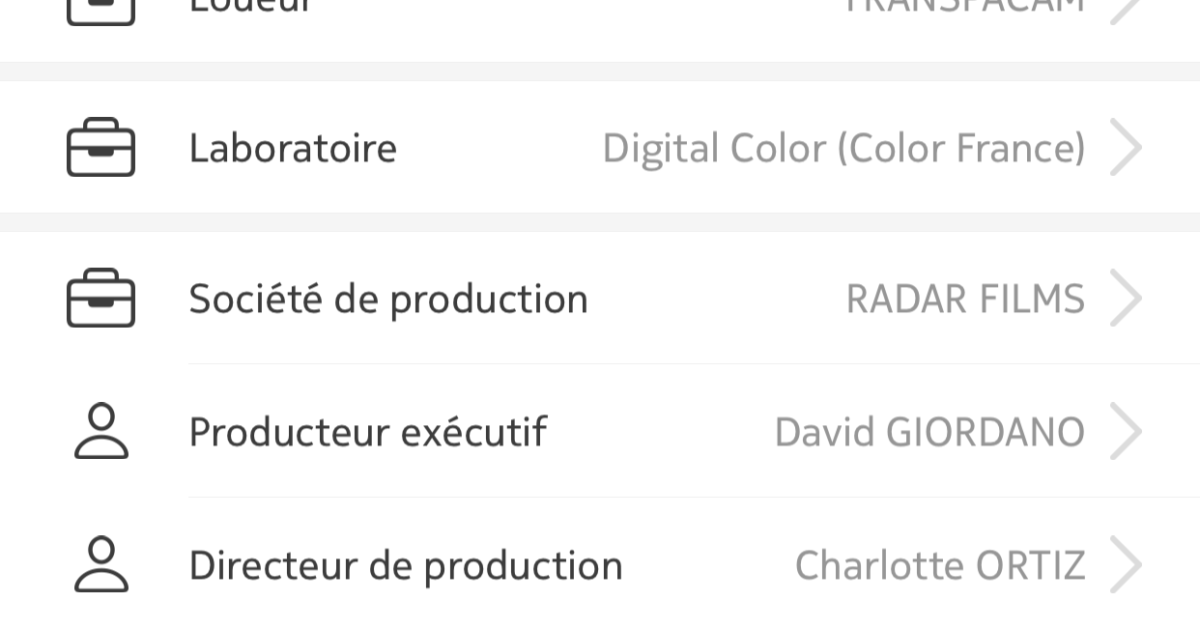Expand the chevron after Digital Color (Color France)
Viewport: 1200px width, 630px height.
point(1126,148)
